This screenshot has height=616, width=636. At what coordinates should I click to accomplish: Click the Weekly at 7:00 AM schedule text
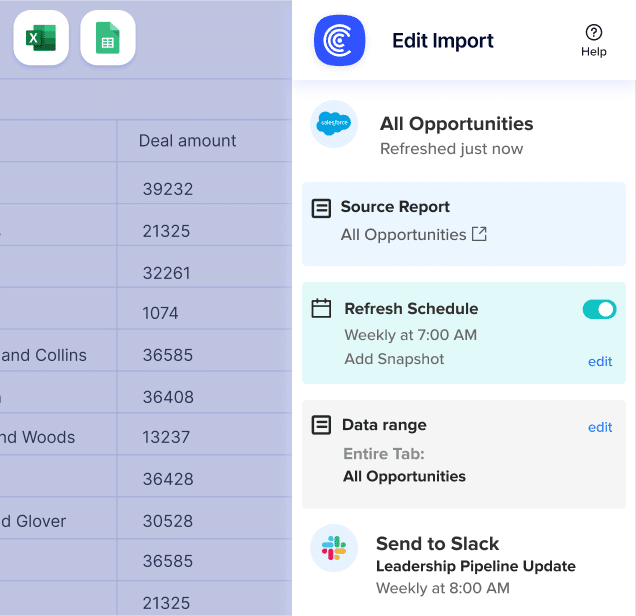(410, 335)
